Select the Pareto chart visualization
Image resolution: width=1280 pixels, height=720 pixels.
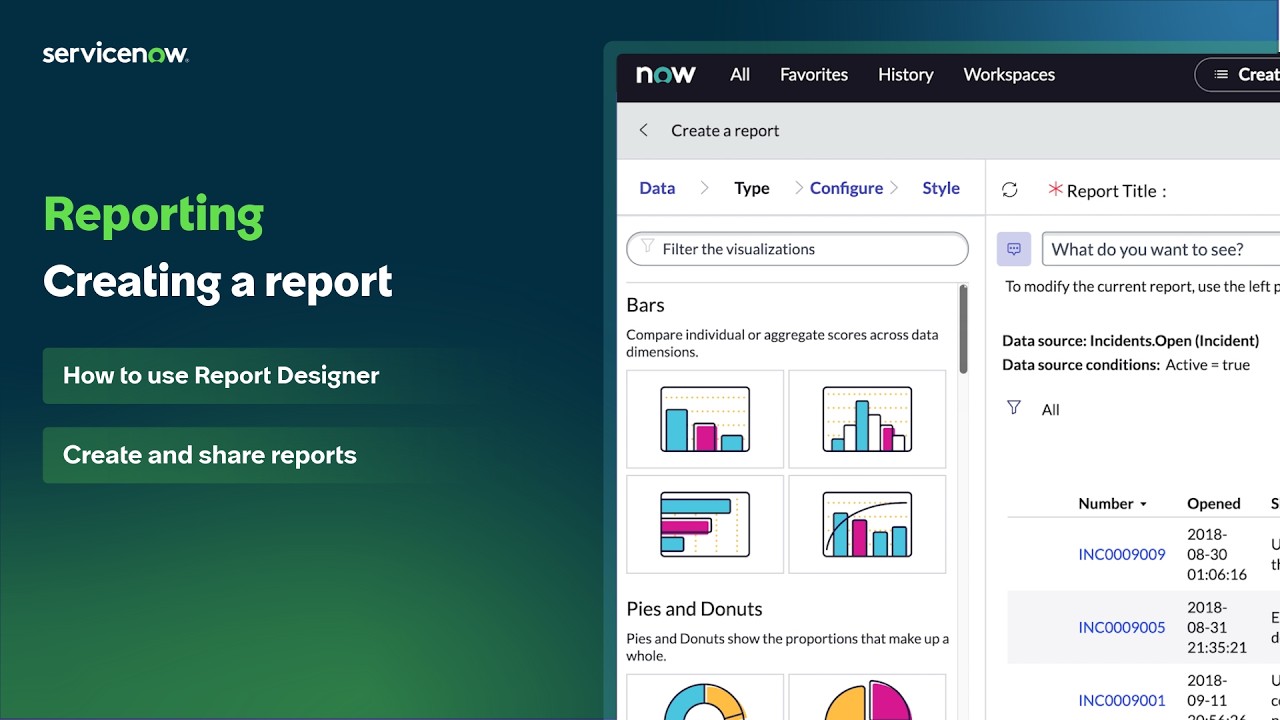coord(867,524)
